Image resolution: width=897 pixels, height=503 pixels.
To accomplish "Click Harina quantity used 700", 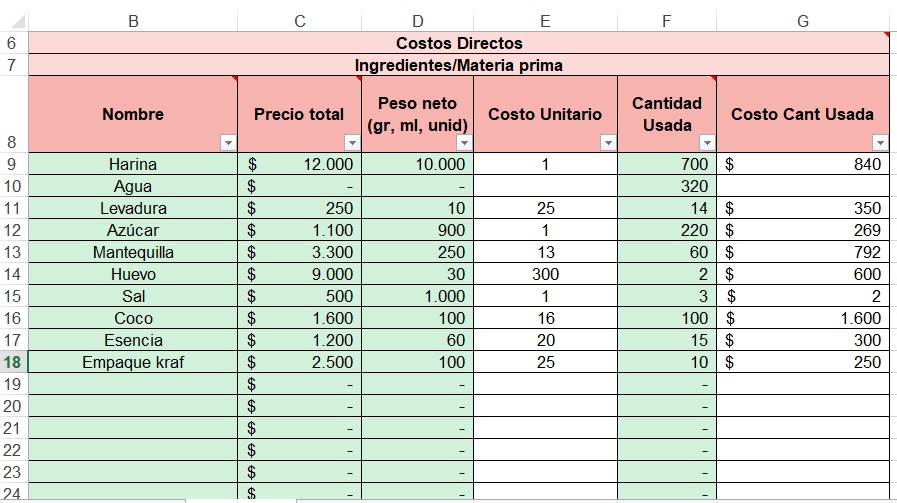I will (x=667, y=164).
